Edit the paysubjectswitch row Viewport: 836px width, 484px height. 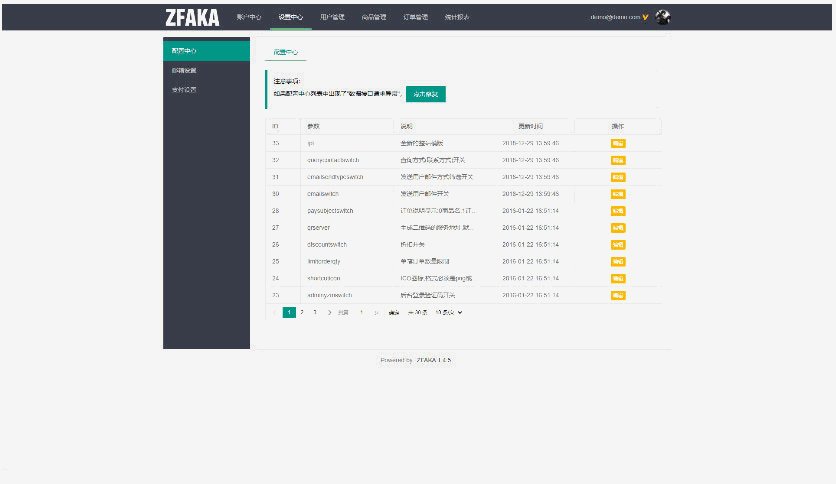[618, 211]
